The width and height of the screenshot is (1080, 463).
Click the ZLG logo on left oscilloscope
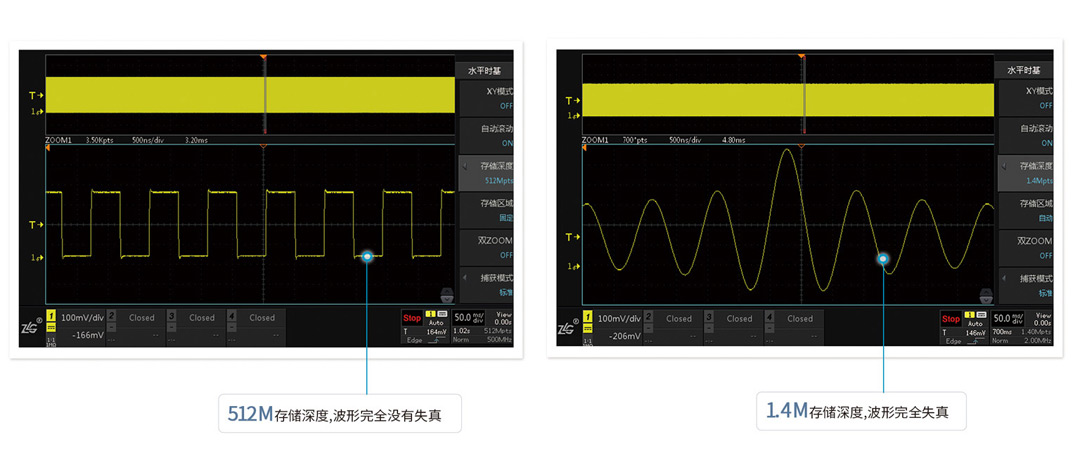pyautogui.click(x=30, y=327)
